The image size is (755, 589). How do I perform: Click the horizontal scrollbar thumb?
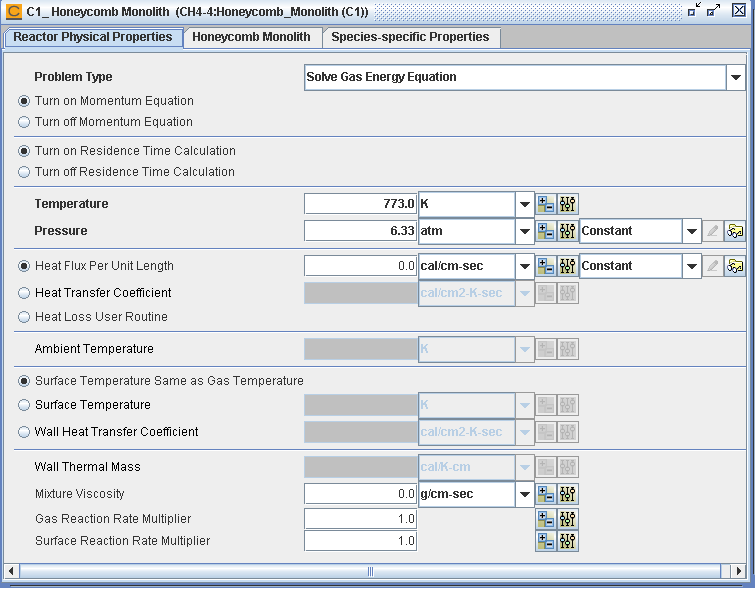point(370,571)
